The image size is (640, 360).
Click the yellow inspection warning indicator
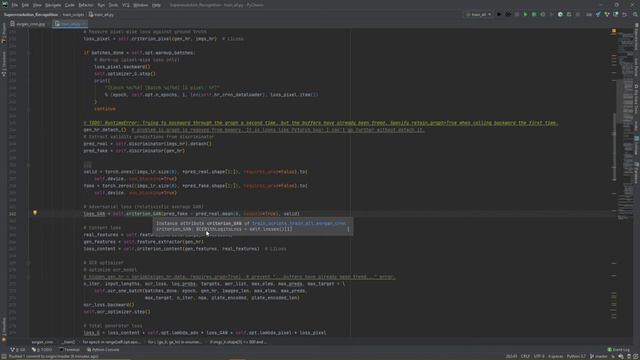tap(613, 31)
